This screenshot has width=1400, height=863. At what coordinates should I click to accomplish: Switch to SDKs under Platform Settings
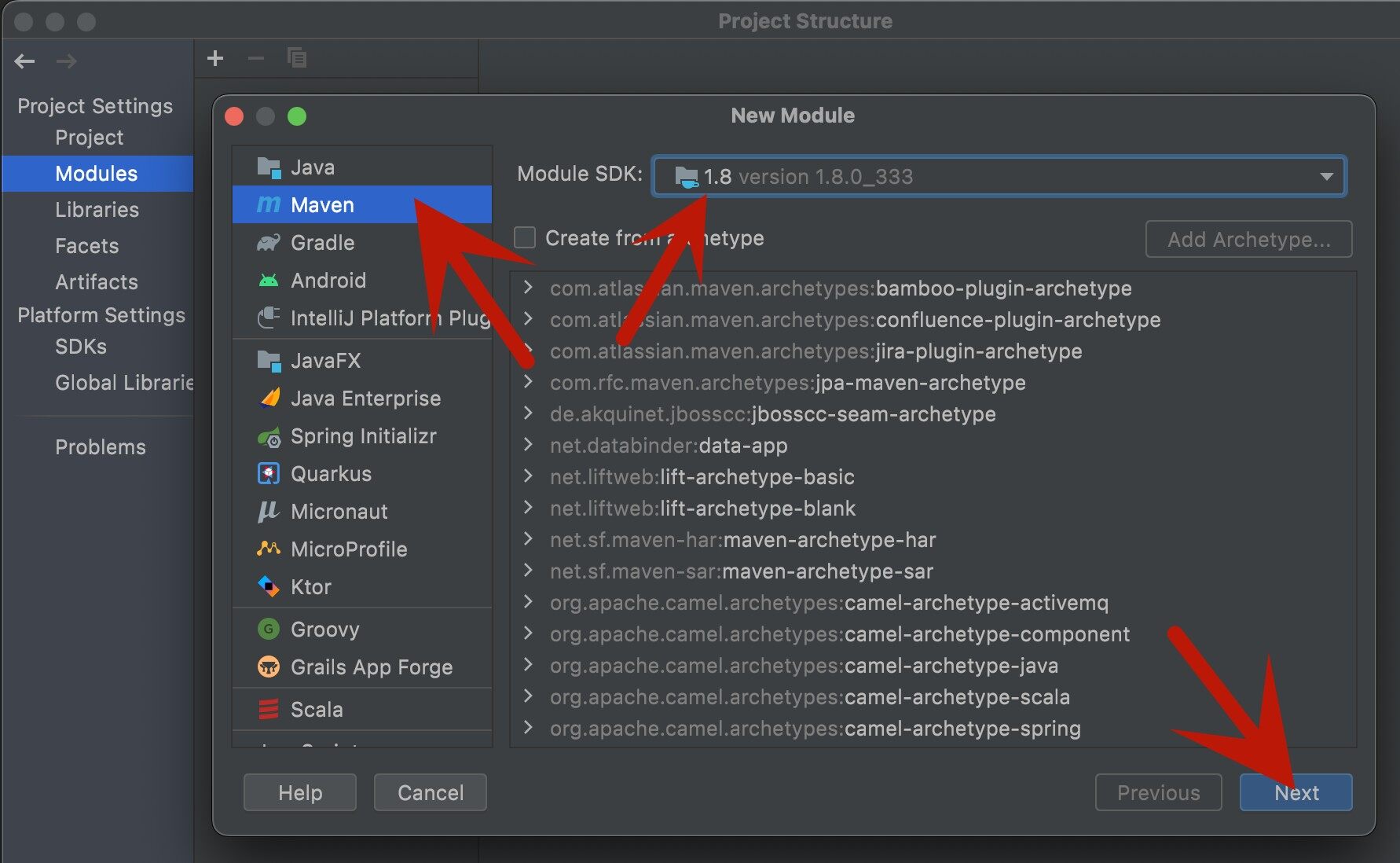[x=81, y=347]
